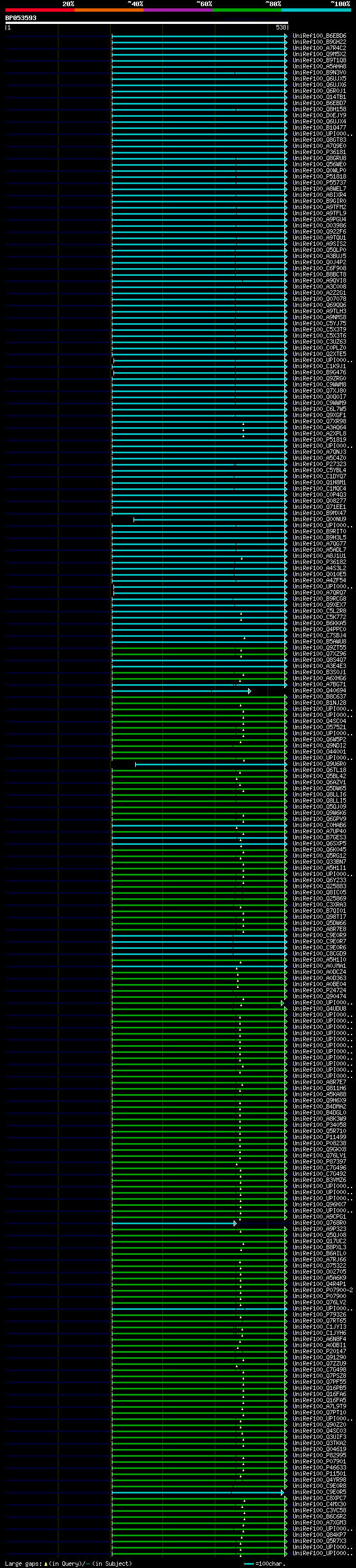Open the UniRef100_Q8GT83 entry
The width and height of the screenshot is (356, 1568).
pos(319,140)
